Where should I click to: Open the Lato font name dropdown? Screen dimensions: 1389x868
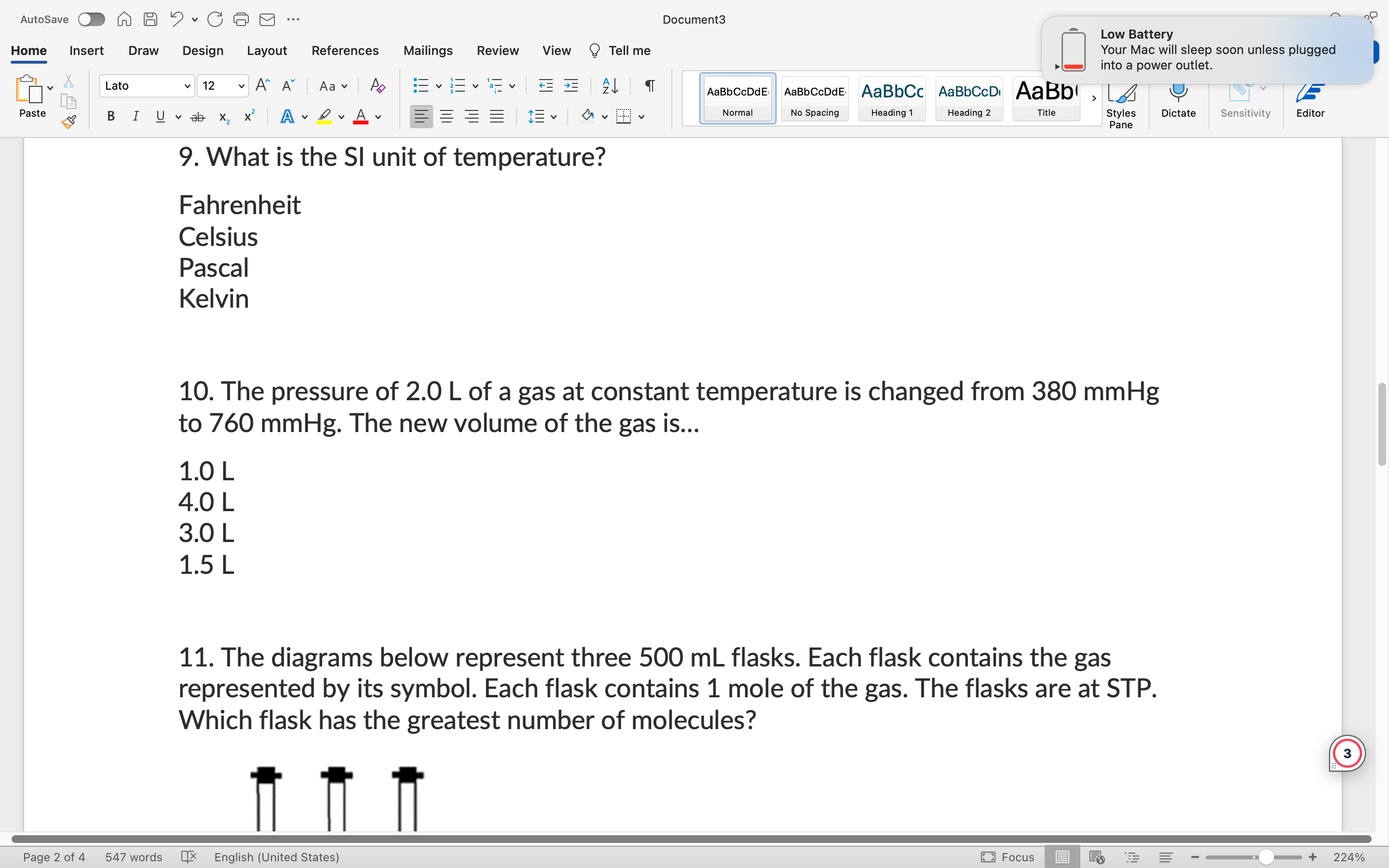click(187, 86)
